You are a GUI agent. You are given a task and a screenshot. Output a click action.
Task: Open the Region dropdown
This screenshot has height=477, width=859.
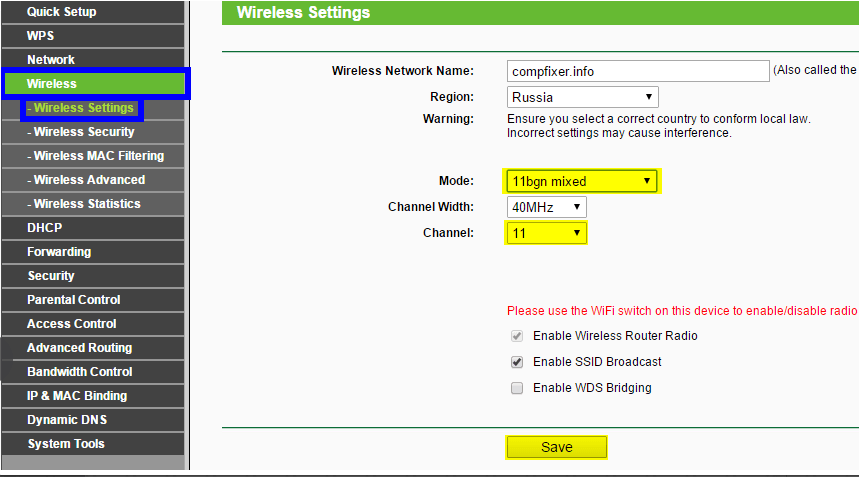point(583,98)
